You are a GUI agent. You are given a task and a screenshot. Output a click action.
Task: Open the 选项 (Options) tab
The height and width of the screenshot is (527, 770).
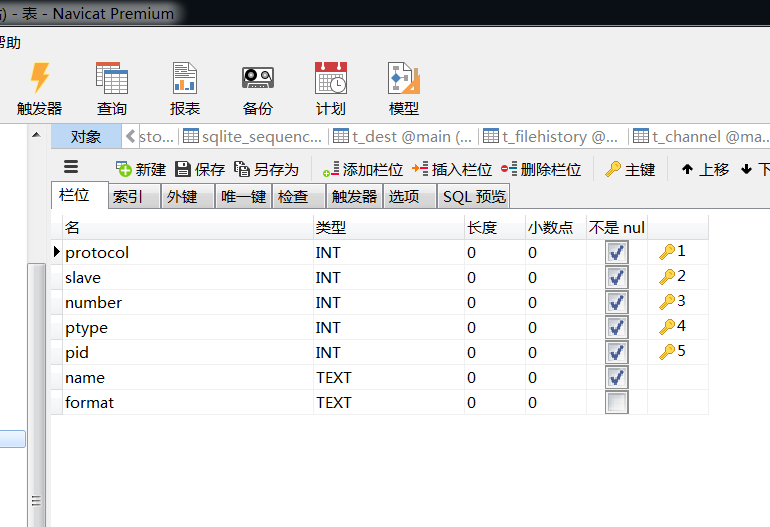point(410,196)
